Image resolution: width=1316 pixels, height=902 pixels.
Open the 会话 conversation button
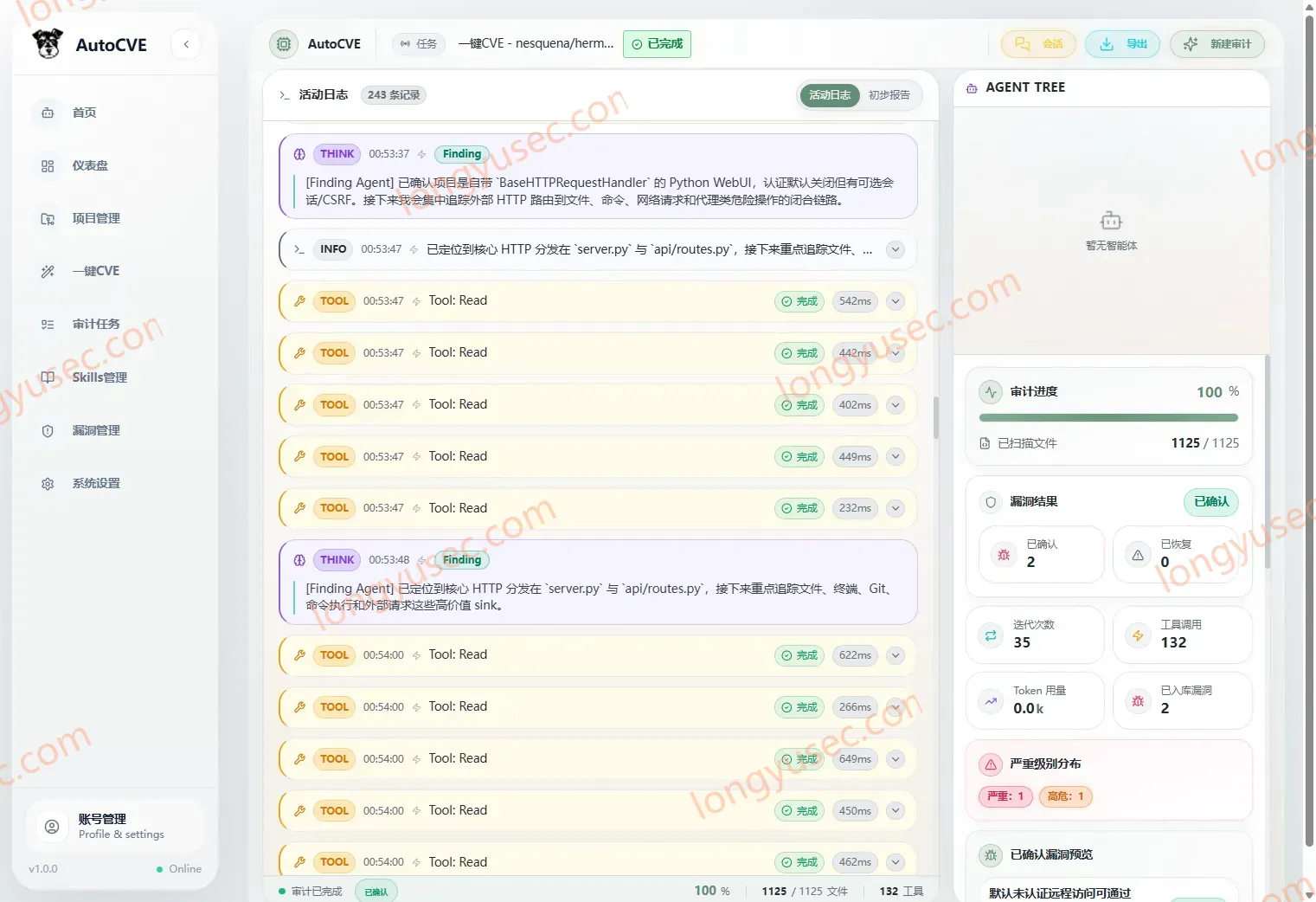pyautogui.click(x=1038, y=43)
